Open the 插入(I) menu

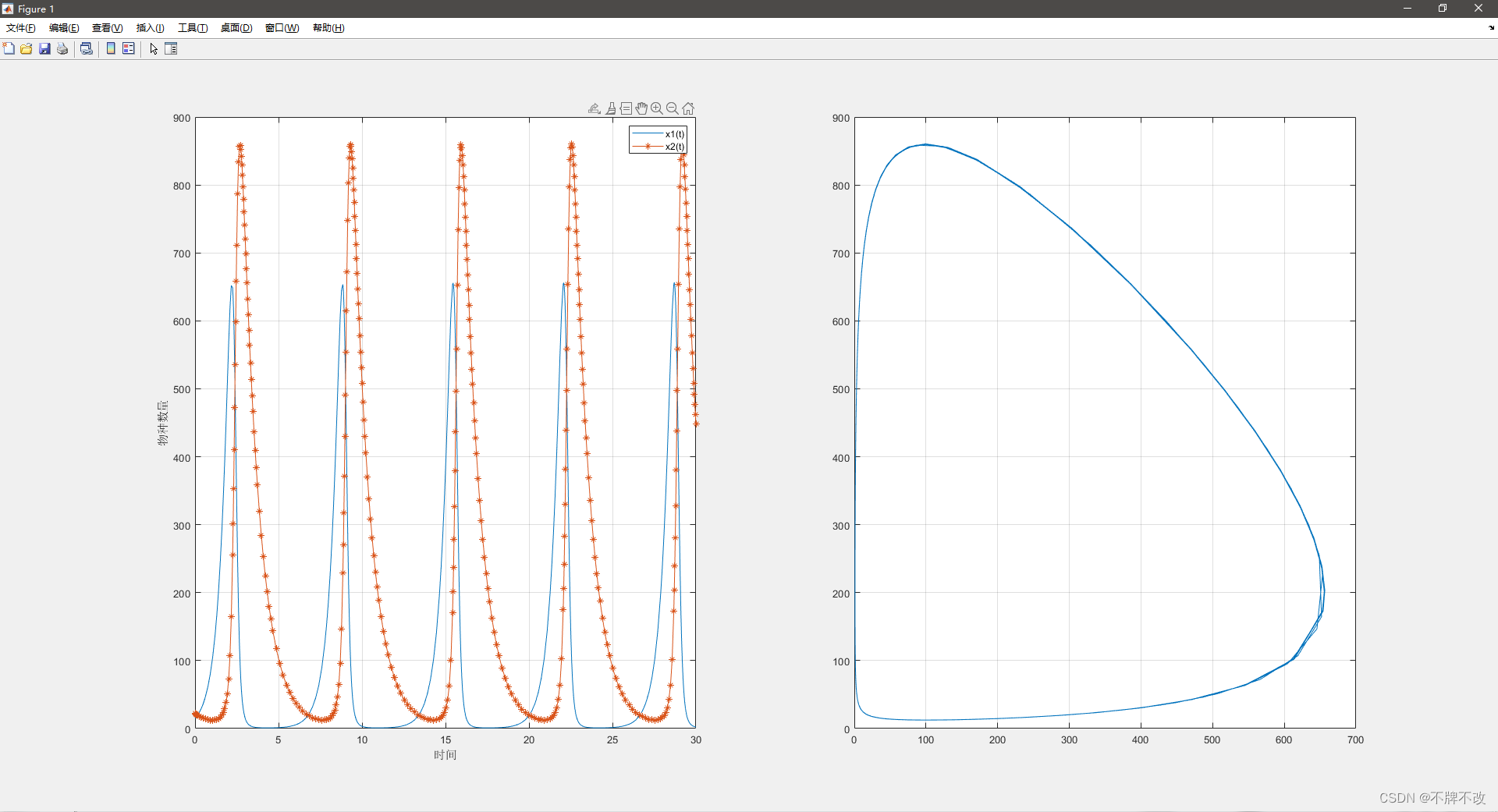click(x=151, y=28)
